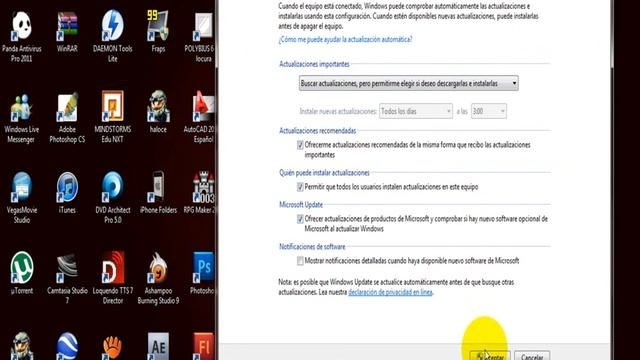Click the 'Microsoft Update' section heading
The image size is (640, 360).
(x=301, y=204)
